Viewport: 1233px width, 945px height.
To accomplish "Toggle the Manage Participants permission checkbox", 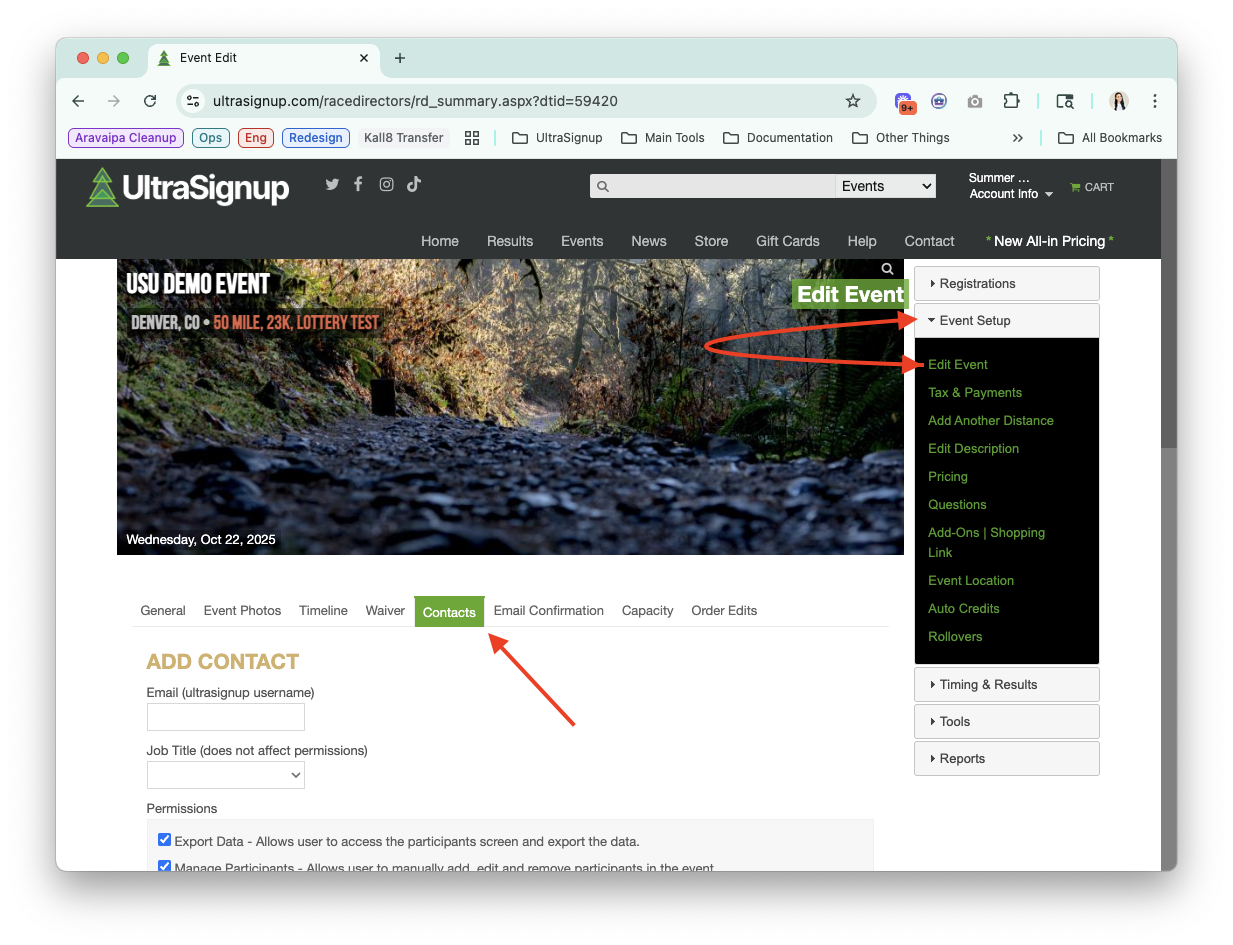I will pyautogui.click(x=165, y=867).
